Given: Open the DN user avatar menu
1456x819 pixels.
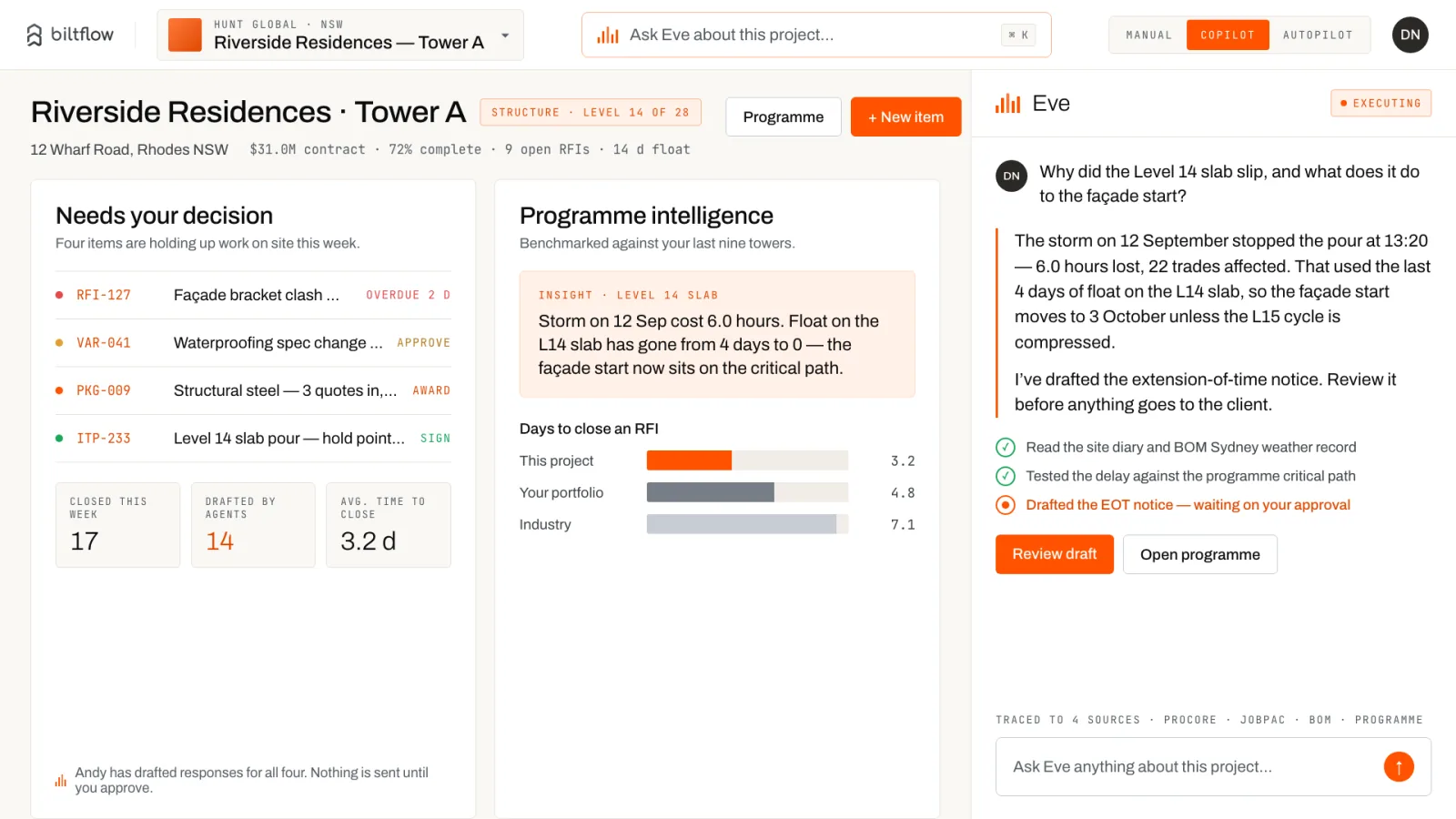Looking at the screenshot, I should [1410, 35].
